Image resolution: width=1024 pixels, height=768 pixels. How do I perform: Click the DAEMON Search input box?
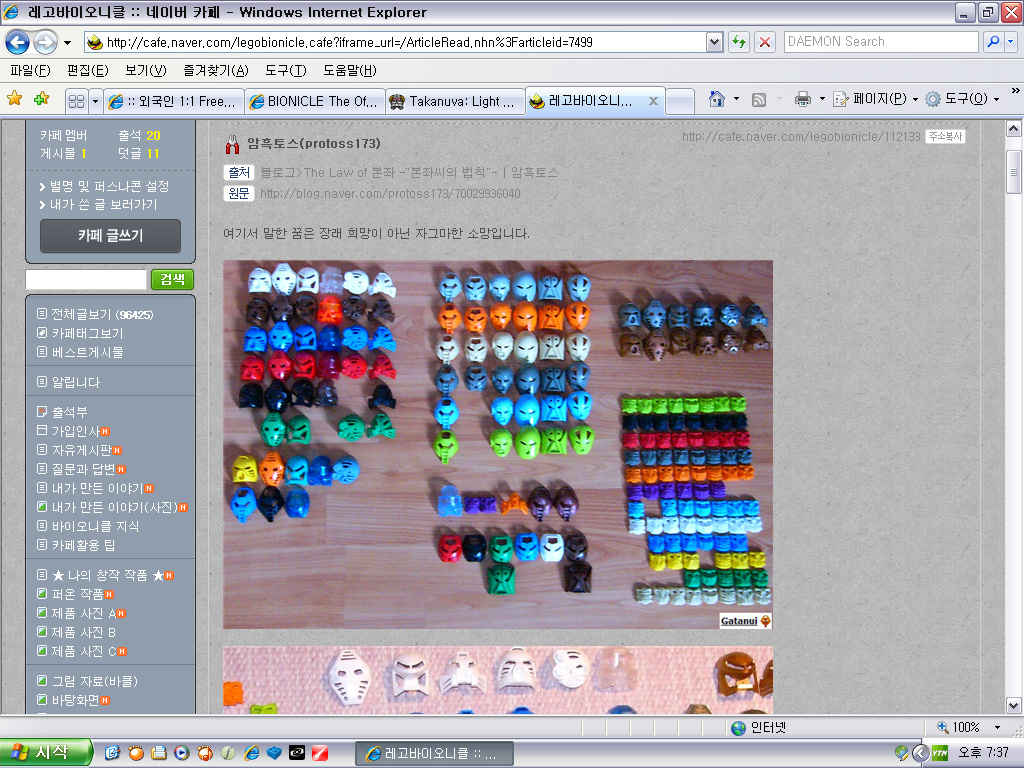pos(880,42)
